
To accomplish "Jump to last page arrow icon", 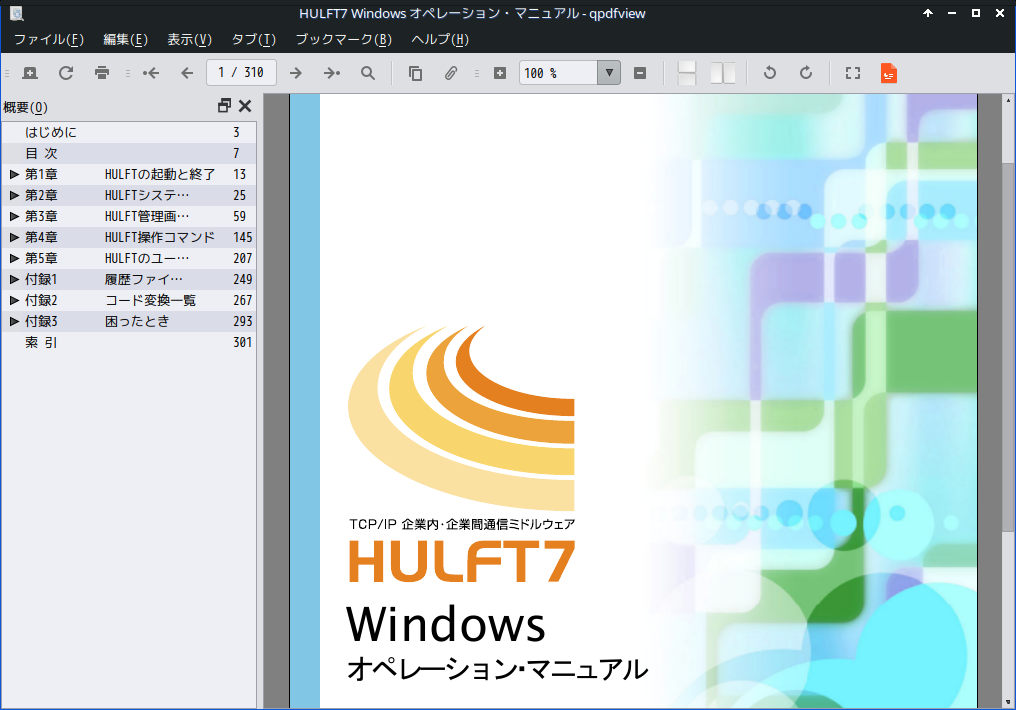I will point(332,73).
